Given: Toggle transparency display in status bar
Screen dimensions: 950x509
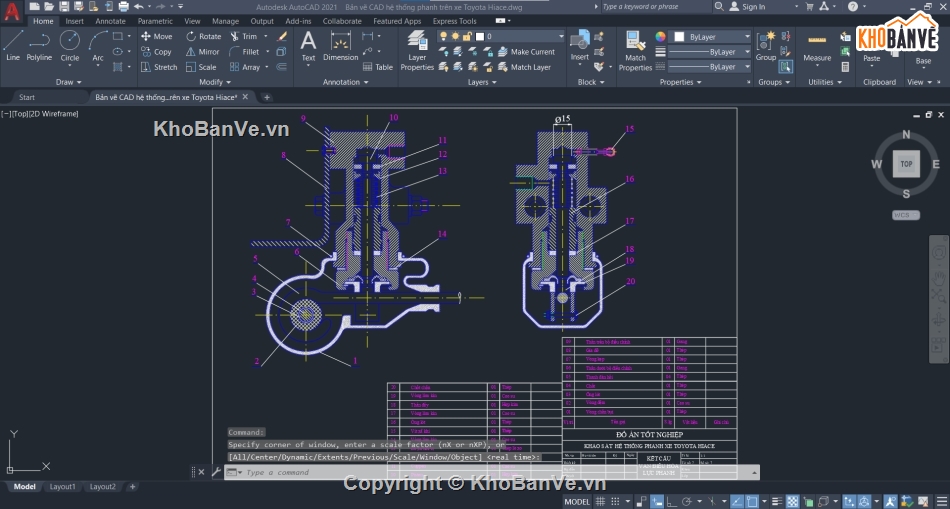Looking at the screenshot, I should point(792,501).
